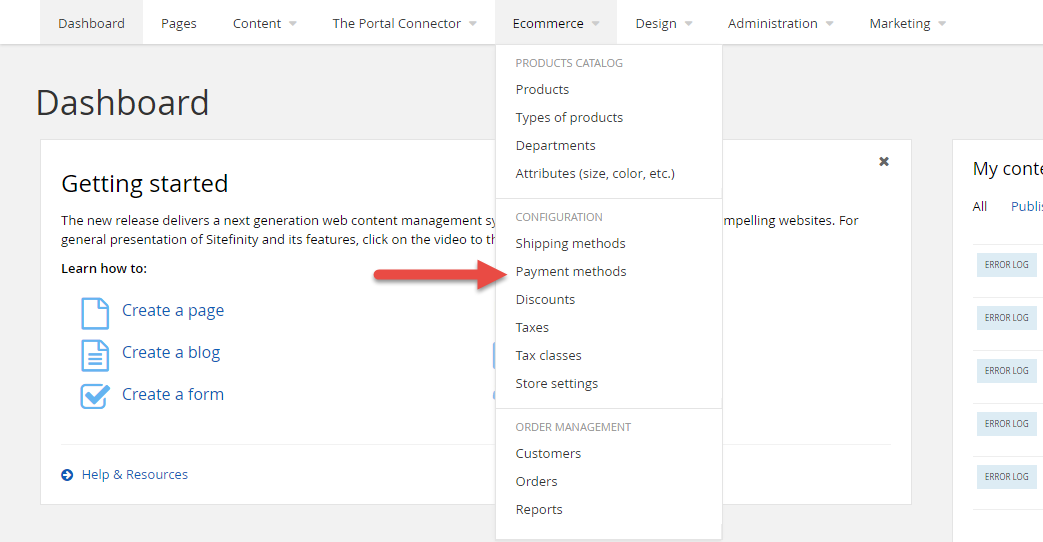Expand the Administration menu
This screenshot has height=542, width=1043.
click(780, 23)
